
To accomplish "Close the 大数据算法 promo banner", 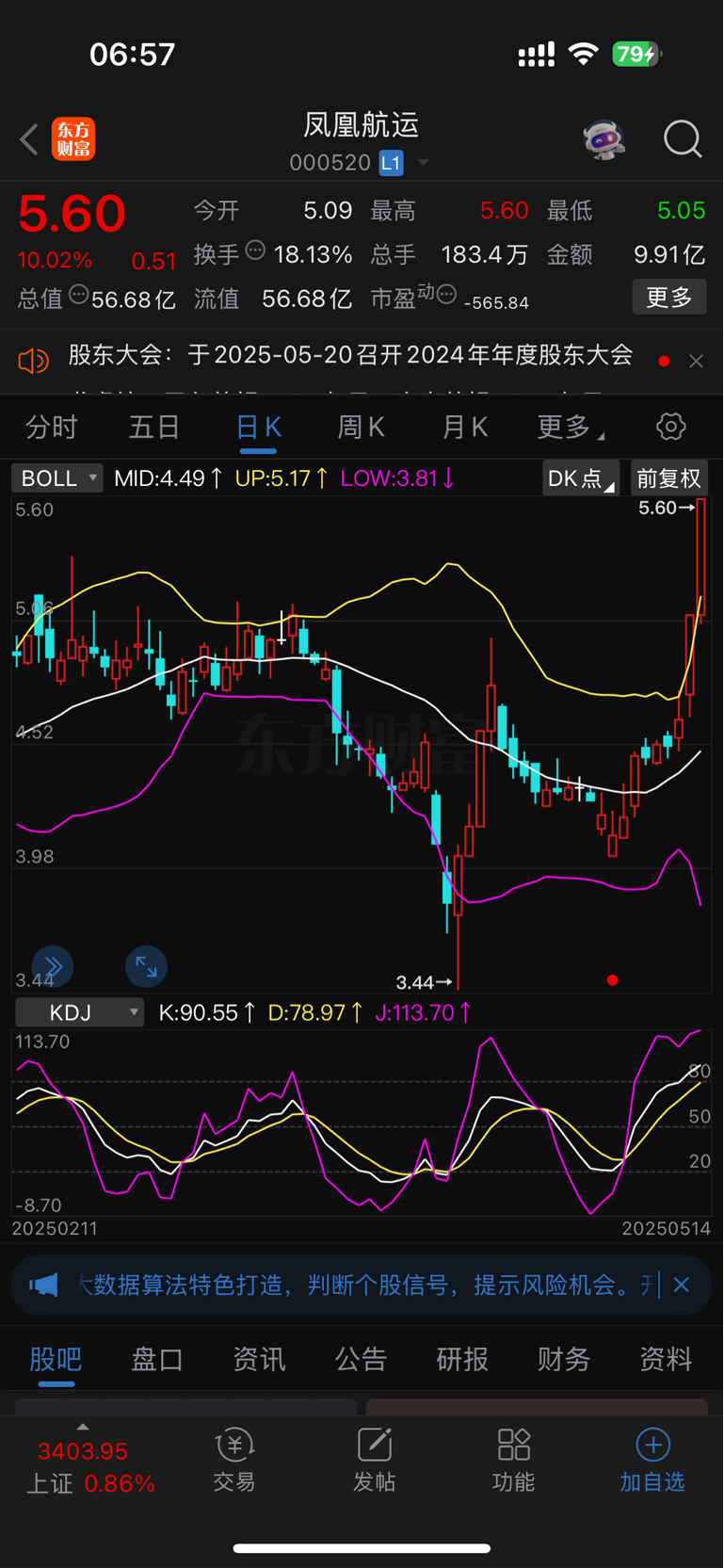I will pos(682,1285).
